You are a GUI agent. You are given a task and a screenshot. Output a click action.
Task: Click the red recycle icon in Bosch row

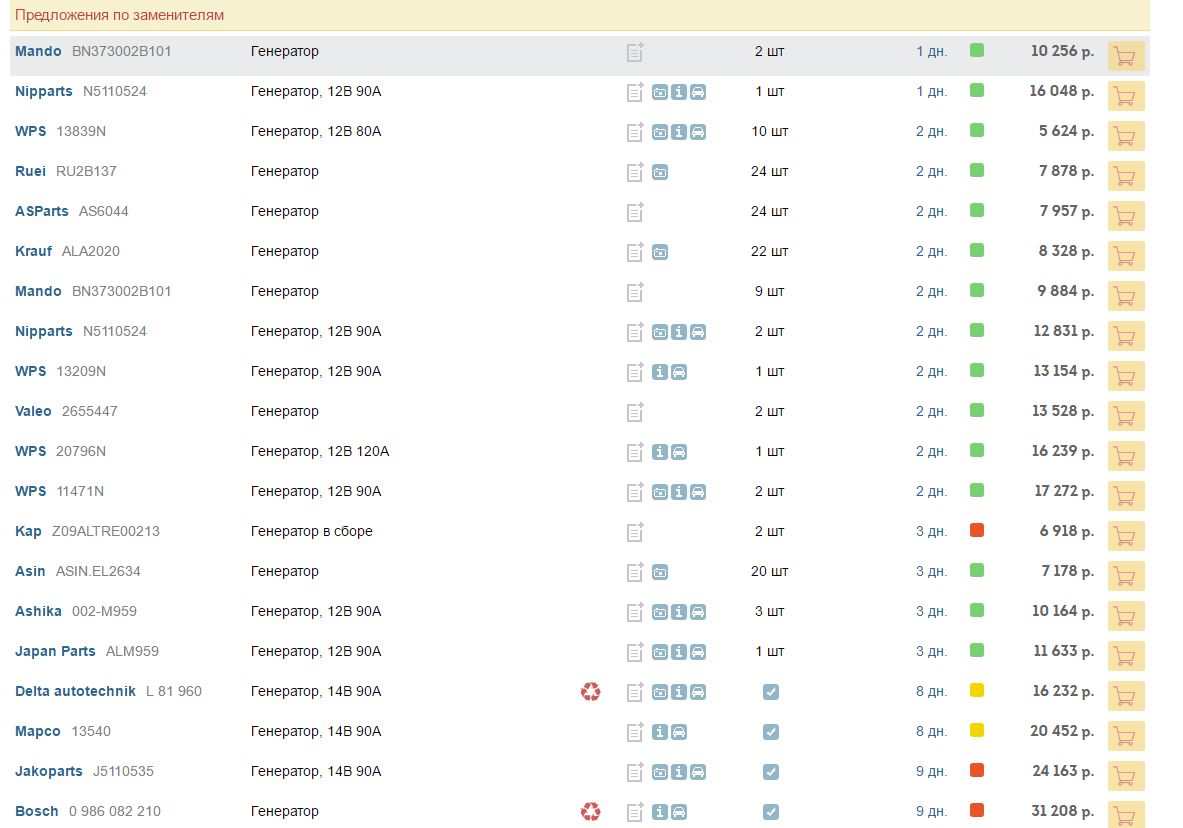591,811
